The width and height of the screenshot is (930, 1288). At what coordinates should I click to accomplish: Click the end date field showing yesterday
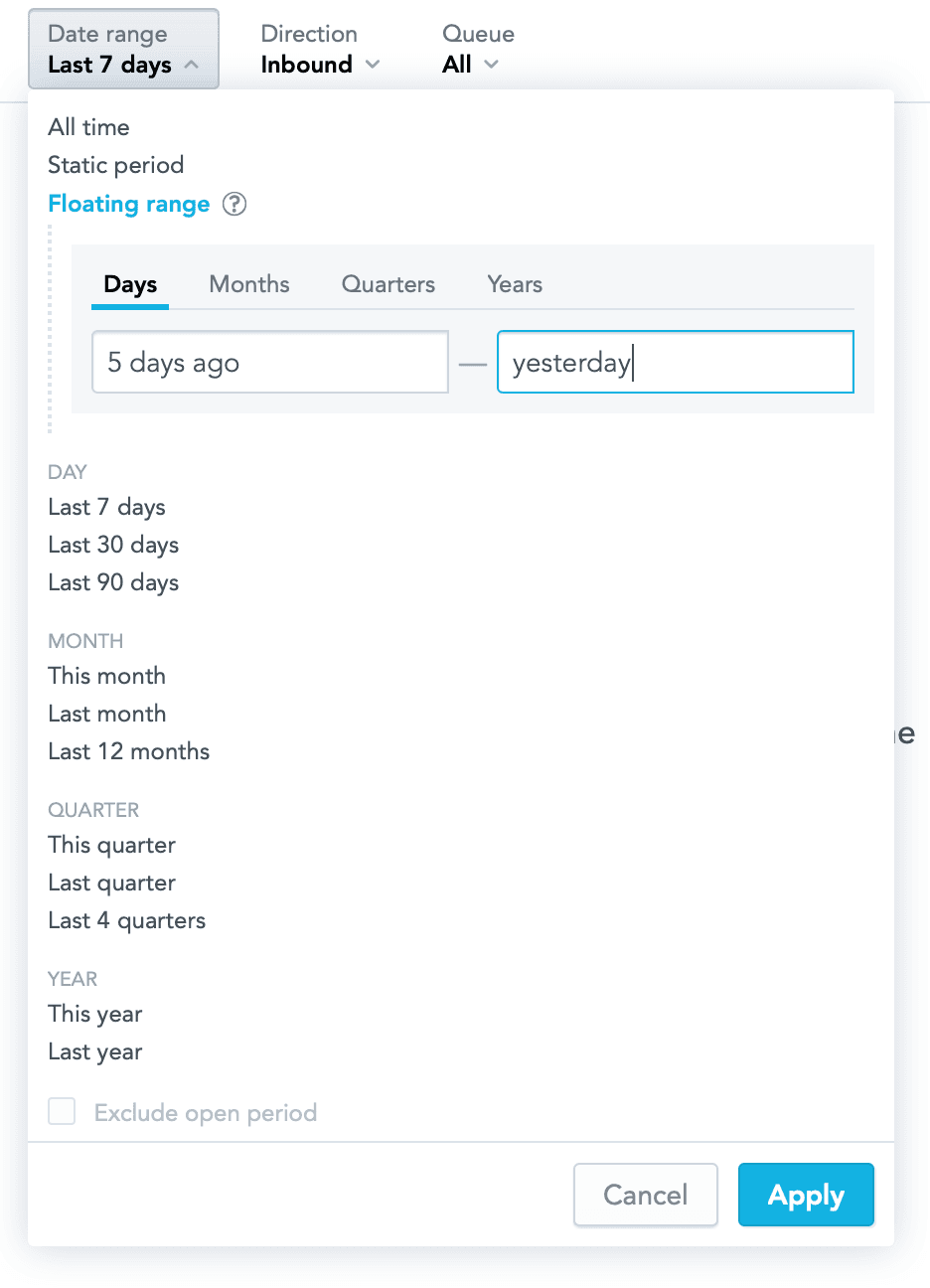[x=675, y=362]
